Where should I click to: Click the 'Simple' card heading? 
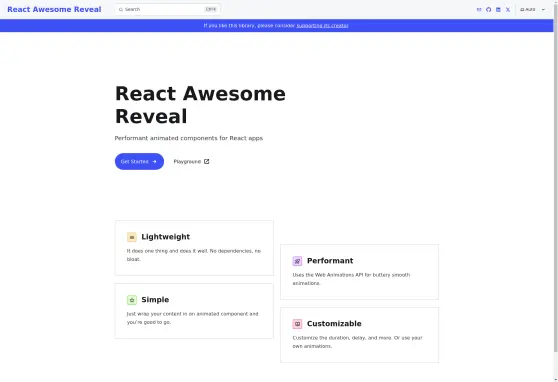coord(155,300)
